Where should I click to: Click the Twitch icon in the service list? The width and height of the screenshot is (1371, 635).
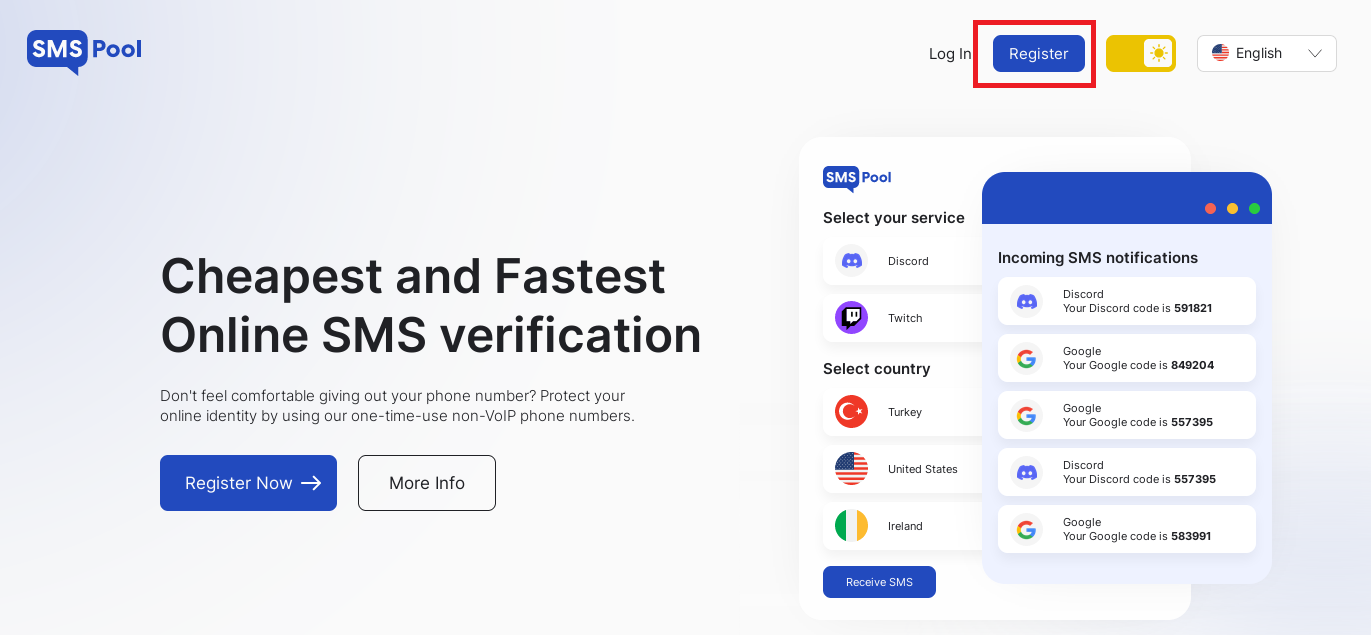point(852,318)
